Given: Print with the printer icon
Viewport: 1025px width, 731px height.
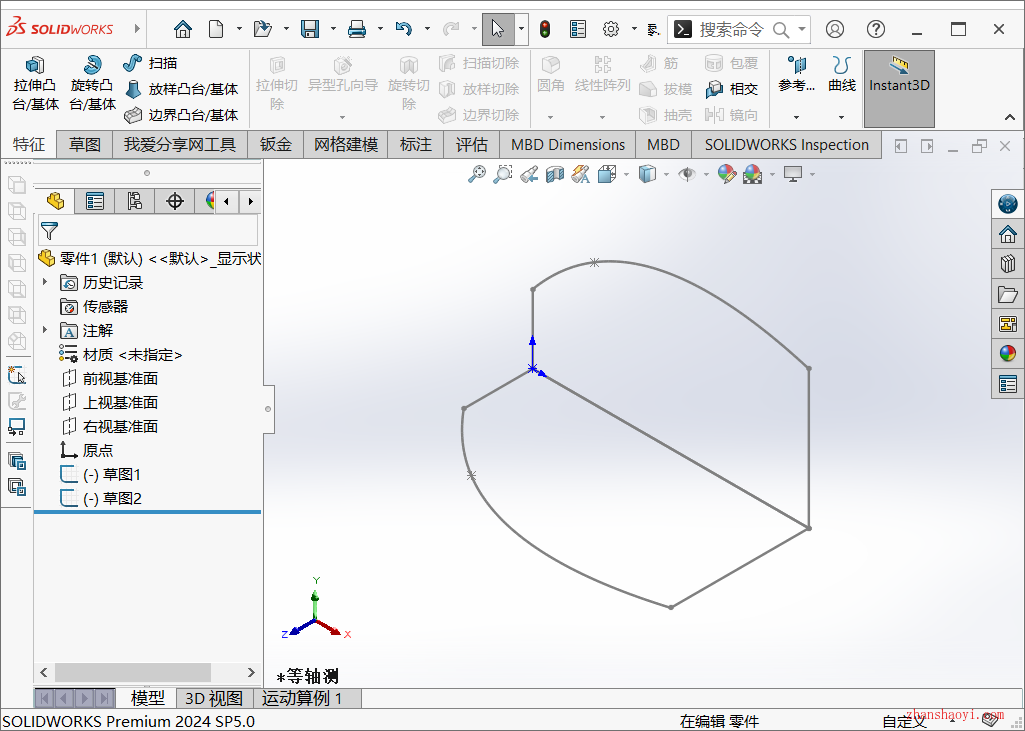Looking at the screenshot, I should tap(357, 29).
